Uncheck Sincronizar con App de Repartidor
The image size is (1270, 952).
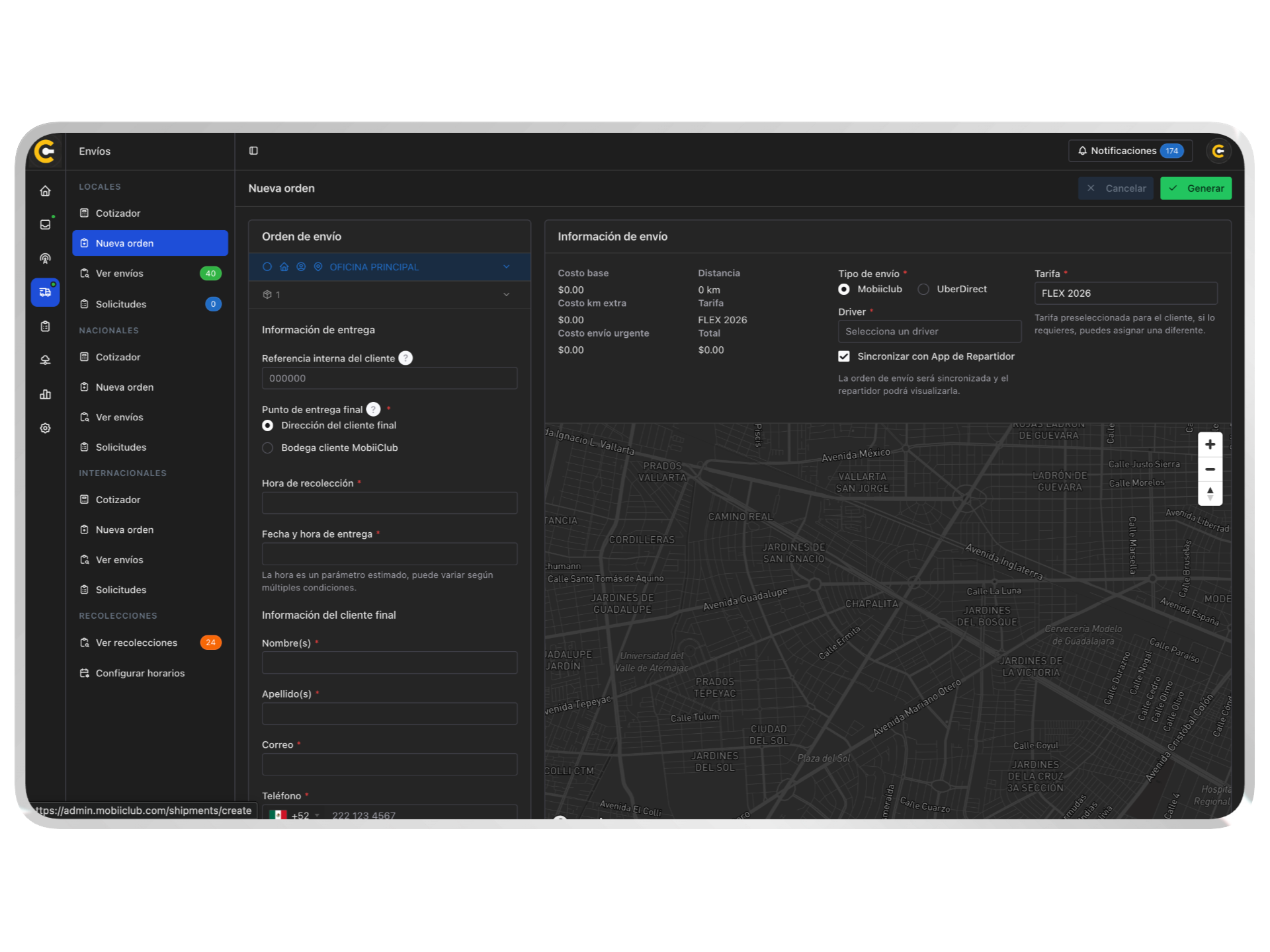pos(844,356)
